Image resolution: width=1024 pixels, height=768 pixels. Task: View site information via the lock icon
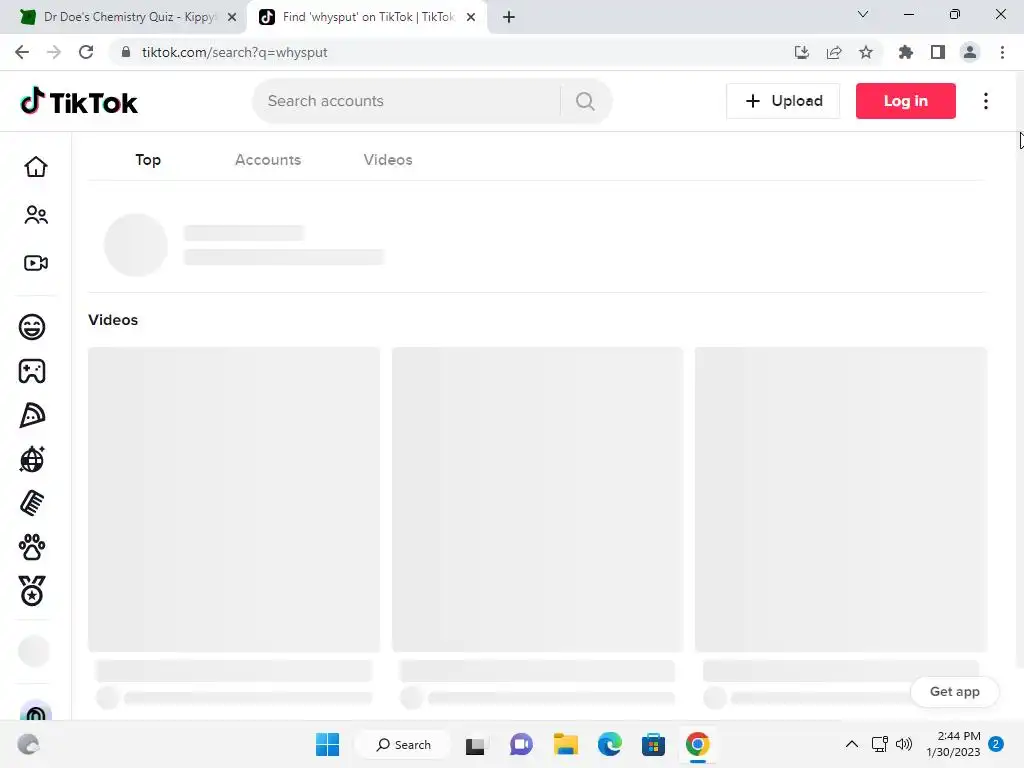[x=126, y=52]
